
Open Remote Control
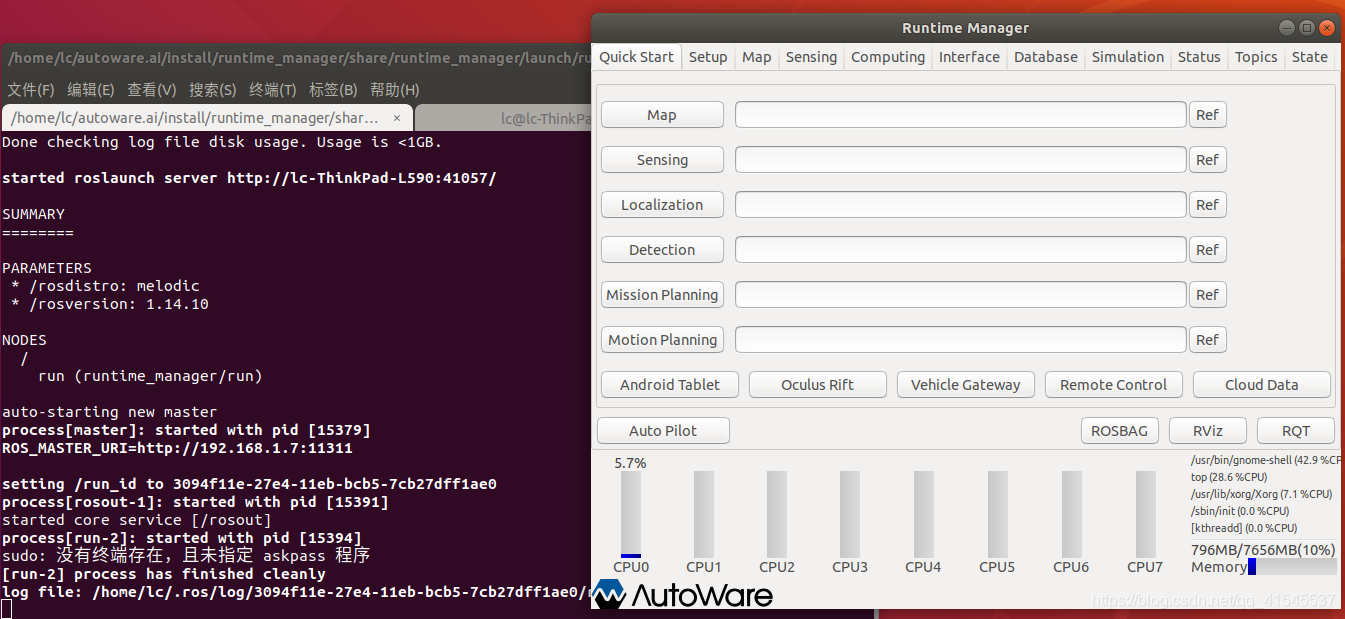point(1114,385)
